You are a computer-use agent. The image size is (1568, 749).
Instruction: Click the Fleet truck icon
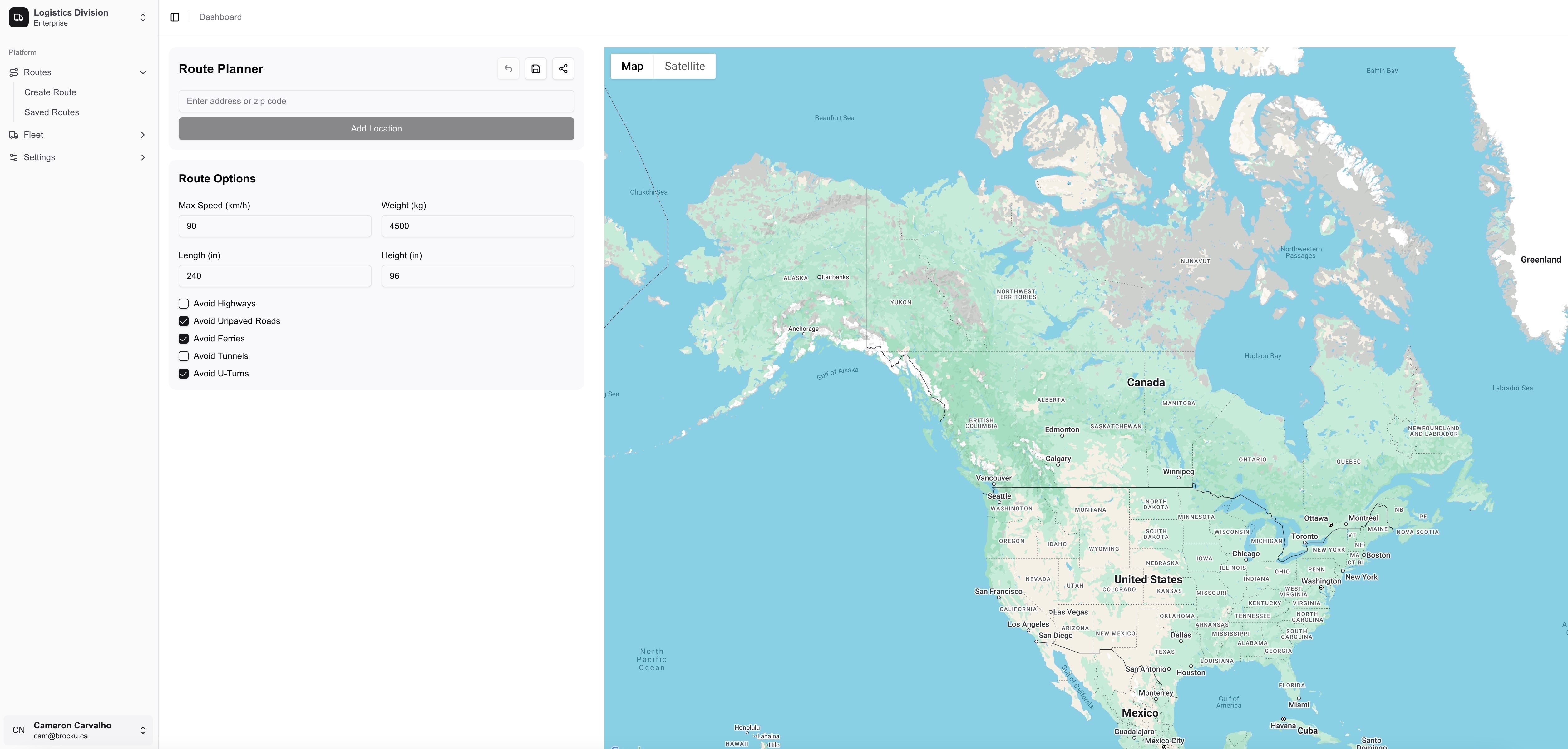click(13, 135)
